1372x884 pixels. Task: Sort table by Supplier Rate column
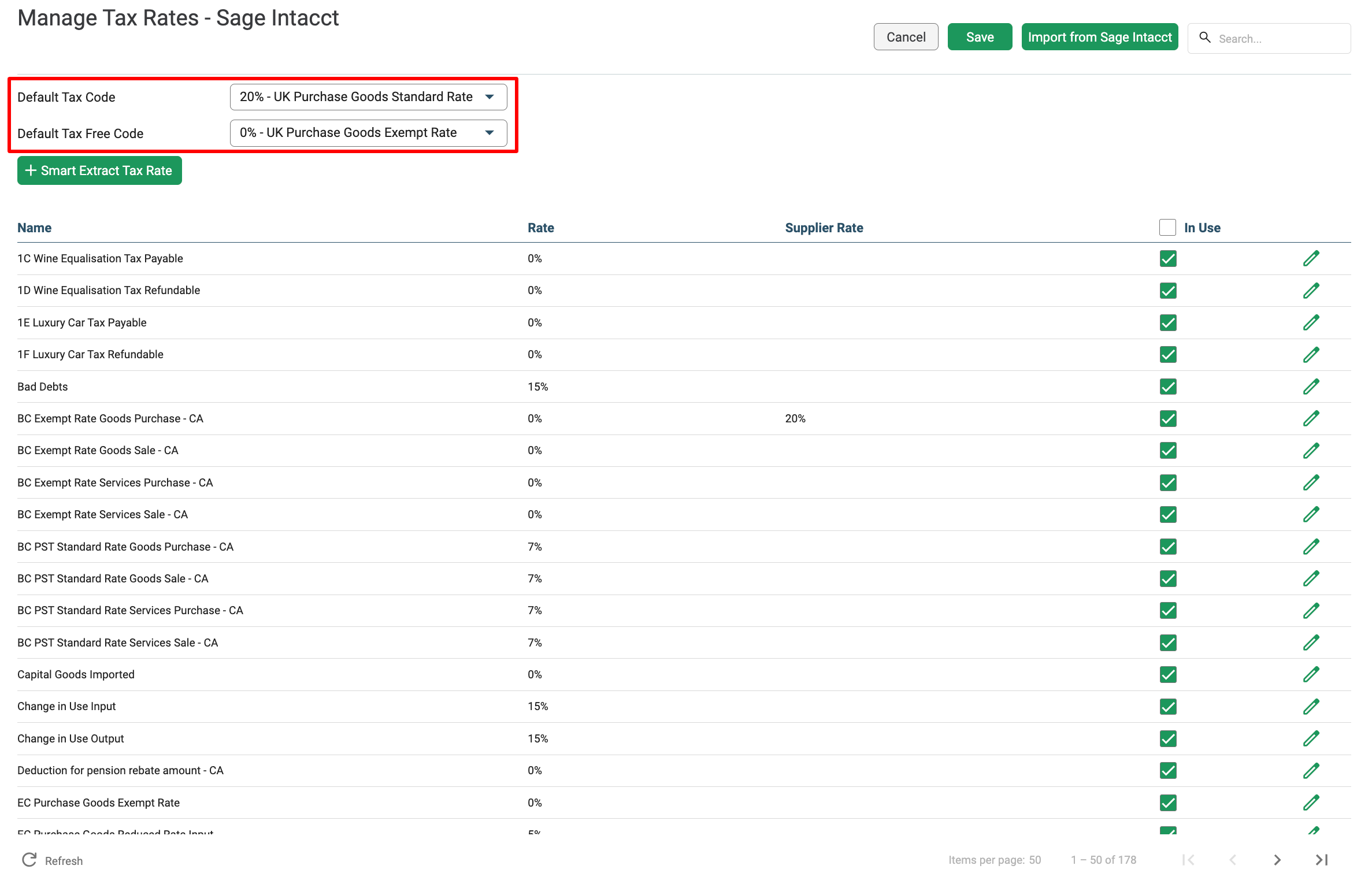coord(824,228)
